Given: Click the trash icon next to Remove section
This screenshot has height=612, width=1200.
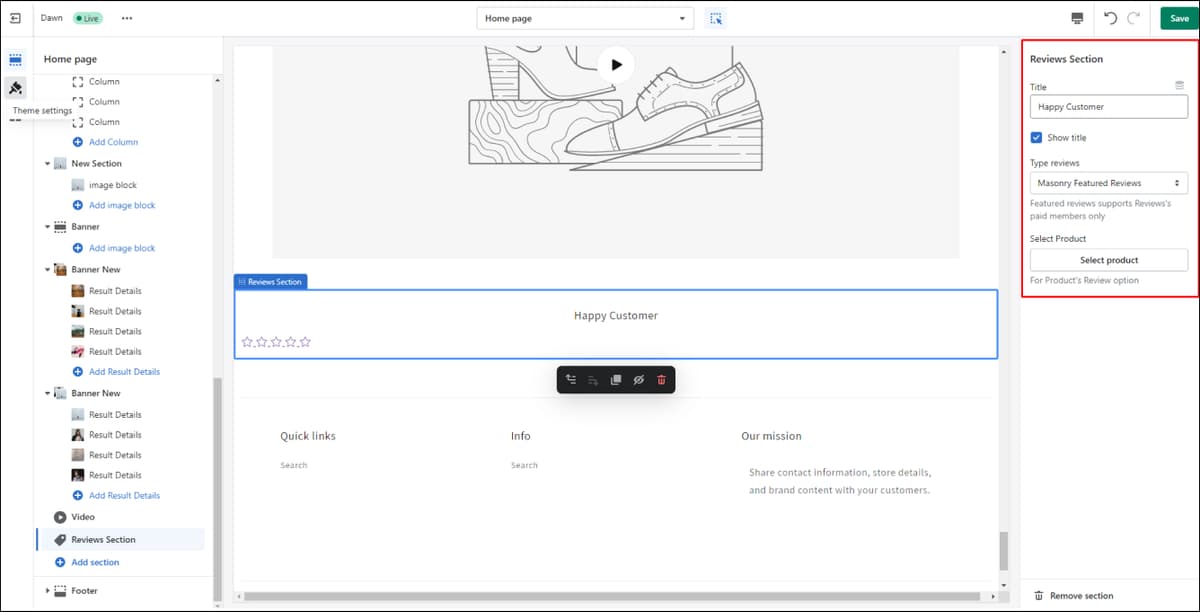Looking at the screenshot, I should pyautogui.click(x=1038, y=596).
